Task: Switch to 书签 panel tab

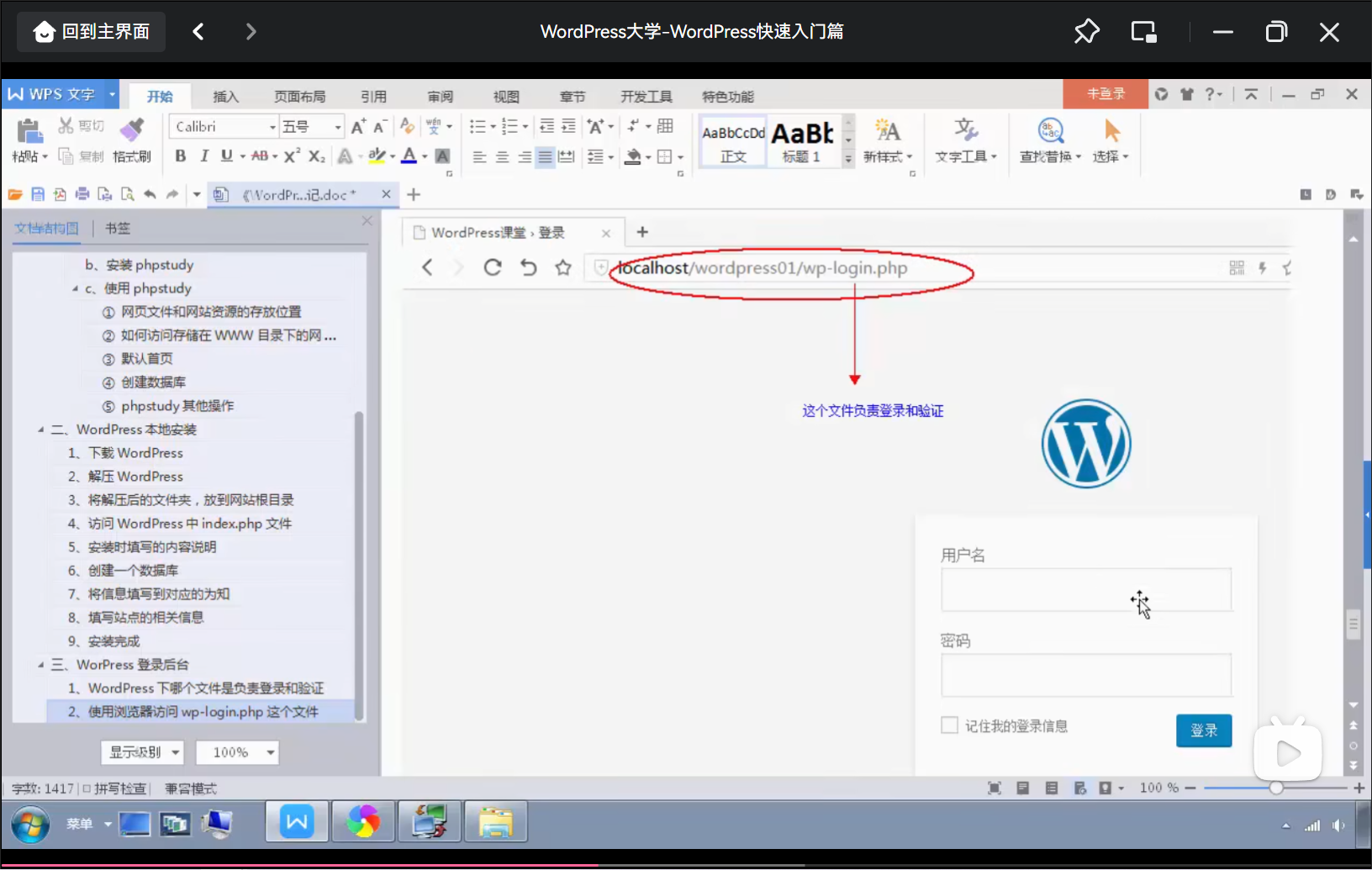Action: tap(117, 228)
